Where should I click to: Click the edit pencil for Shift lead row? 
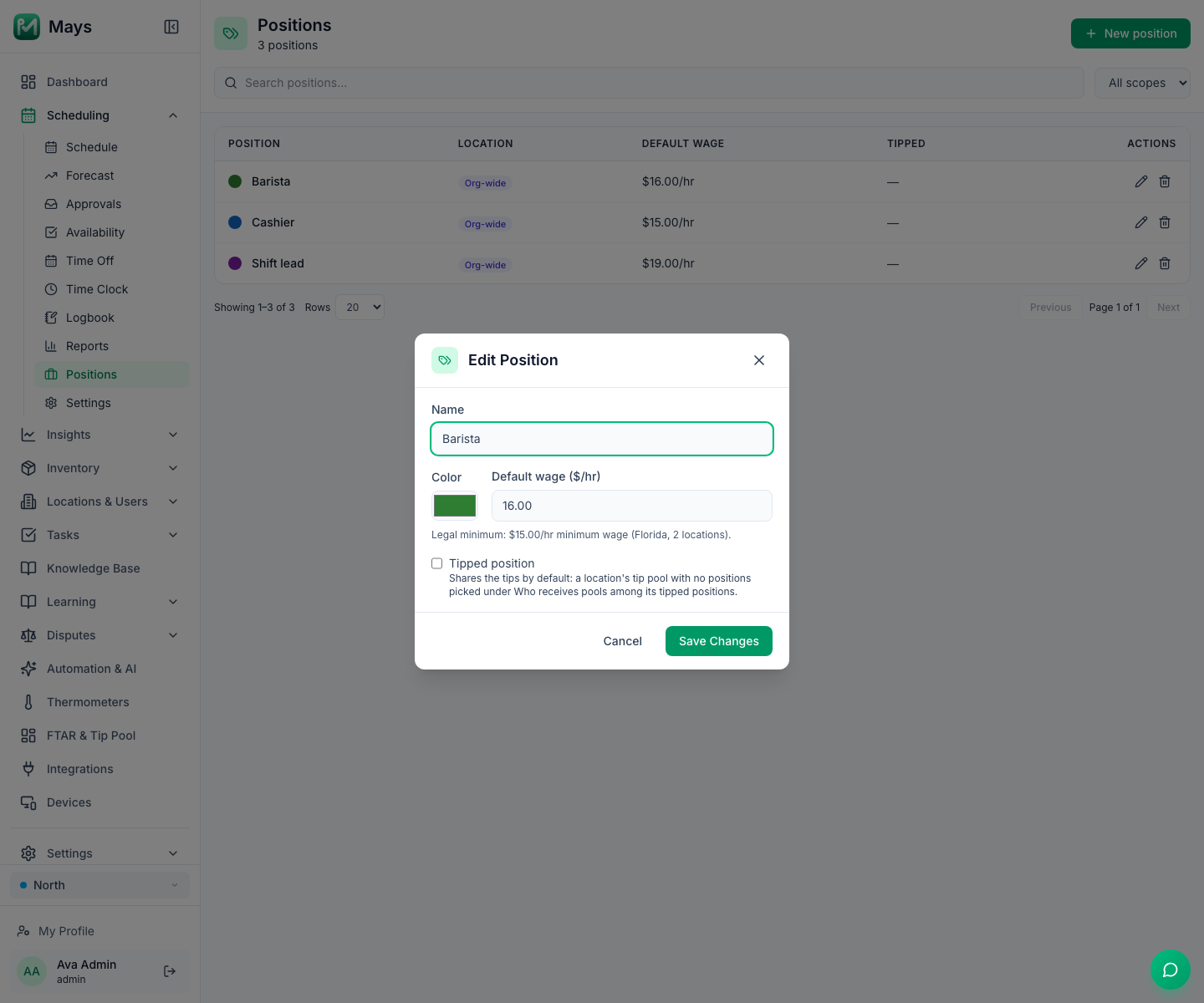pyautogui.click(x=1141, y=263)
